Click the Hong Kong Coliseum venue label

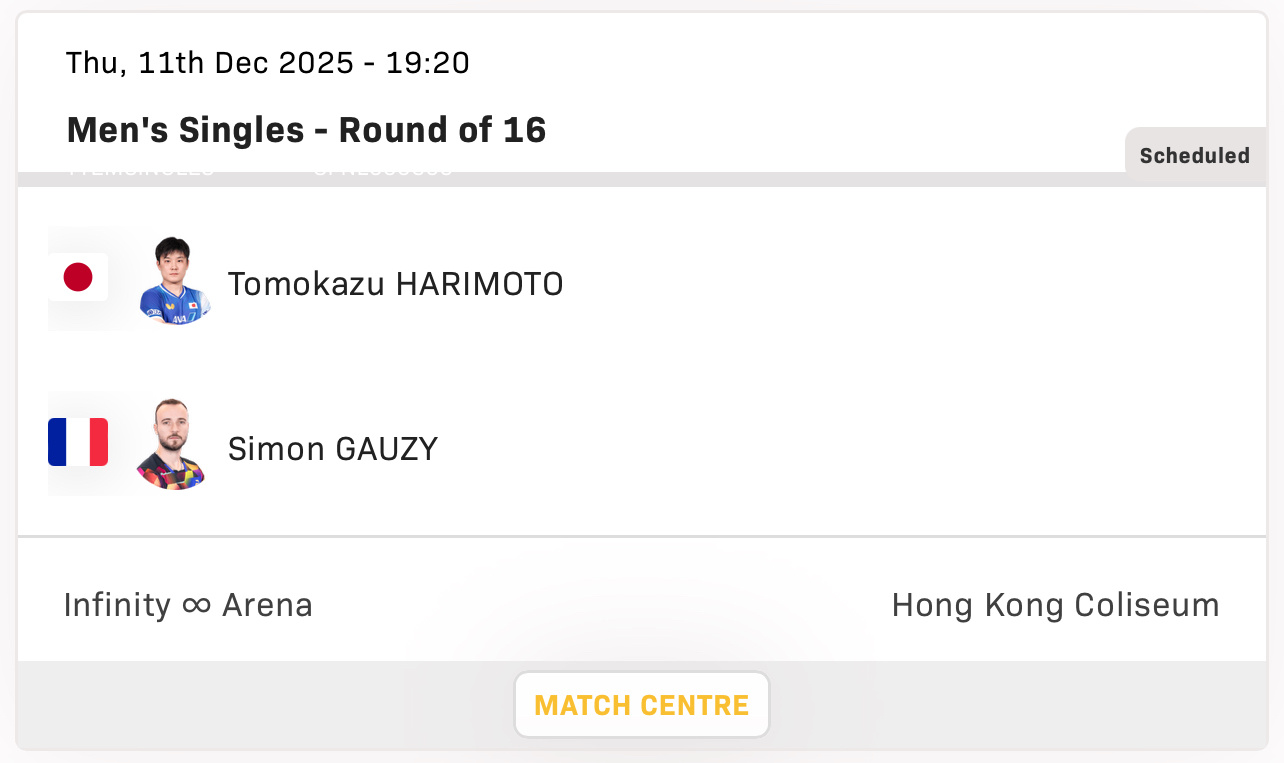(1055, 605)
